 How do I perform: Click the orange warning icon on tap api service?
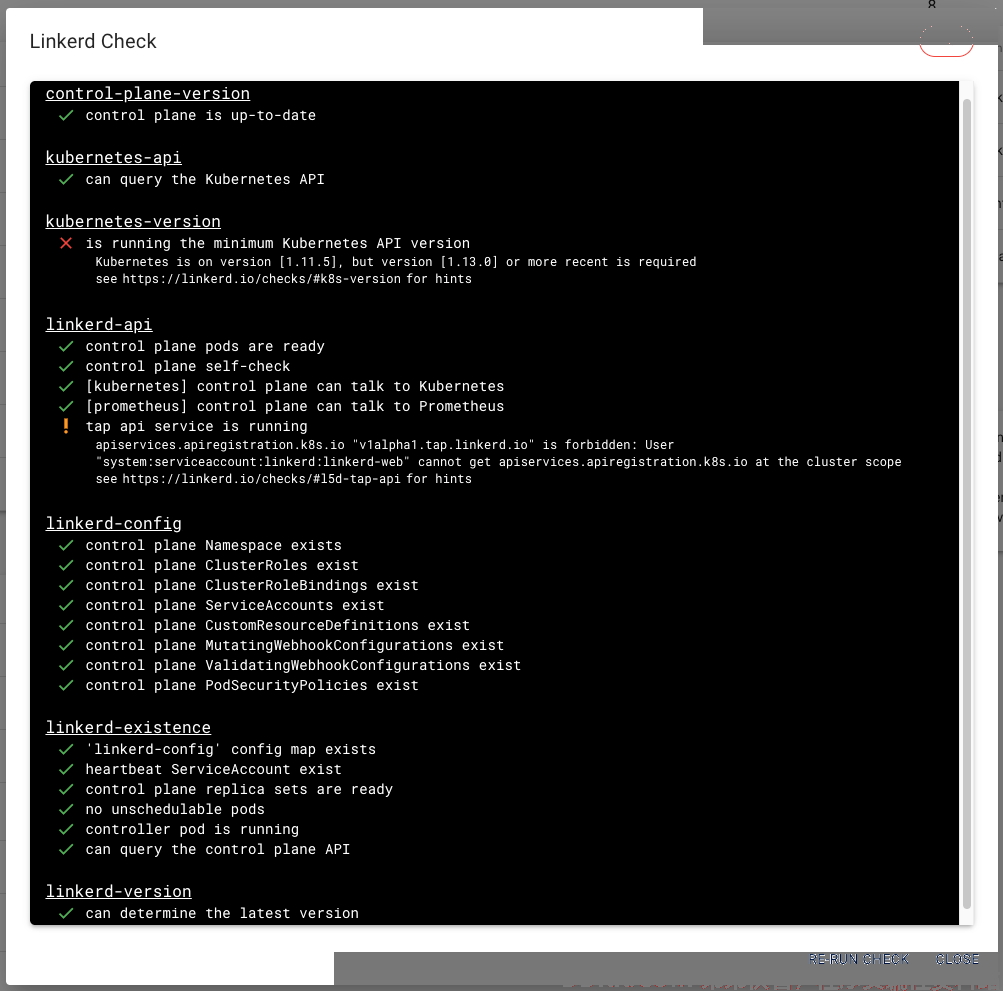[x=66, y=426]
